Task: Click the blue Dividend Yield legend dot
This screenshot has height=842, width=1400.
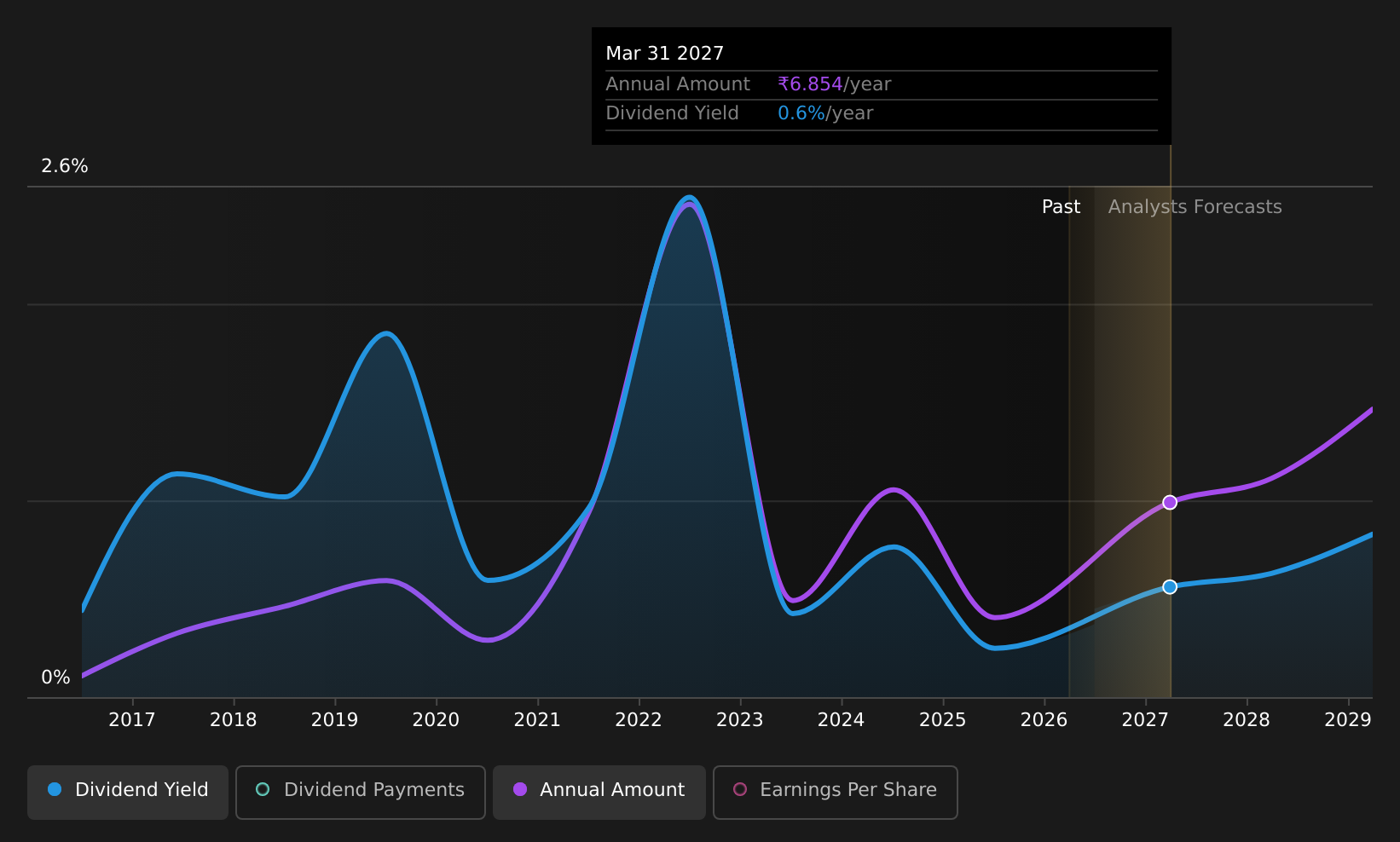Action: click(55, 789)
